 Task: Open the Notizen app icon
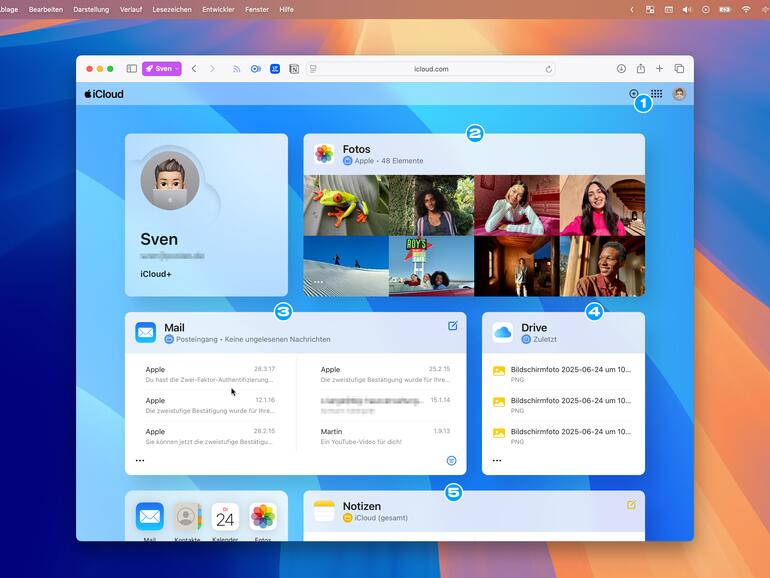(324, 511)
